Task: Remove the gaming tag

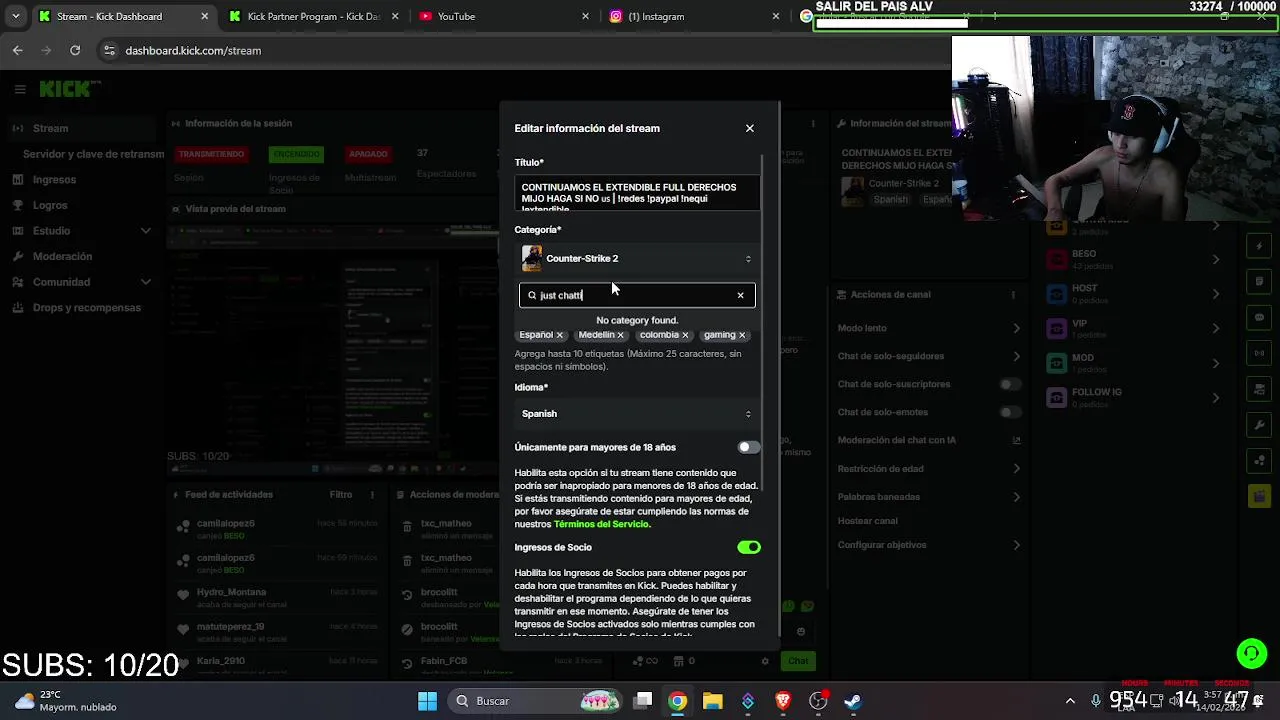Action: (742, 335)
